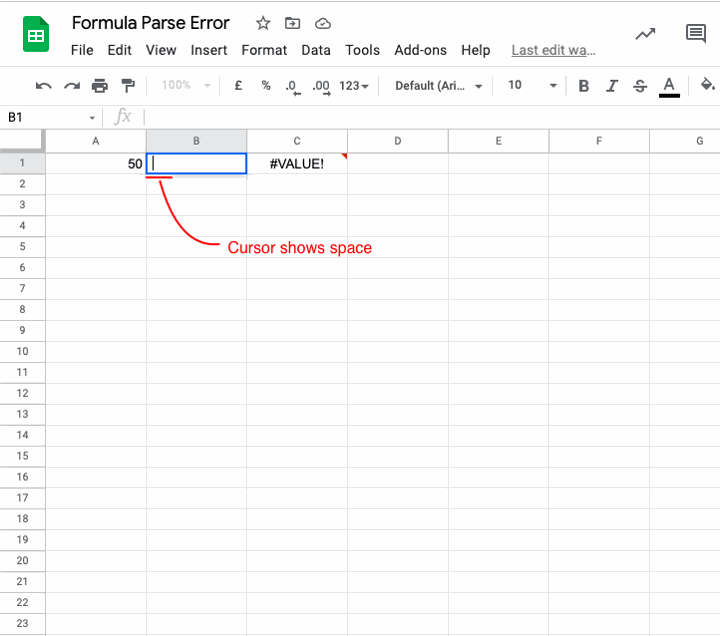The height and width of the screenshot is (636, 720).
Task: Open the fill colour bucket
Action: pyautogui.click(x=707, y=85)
